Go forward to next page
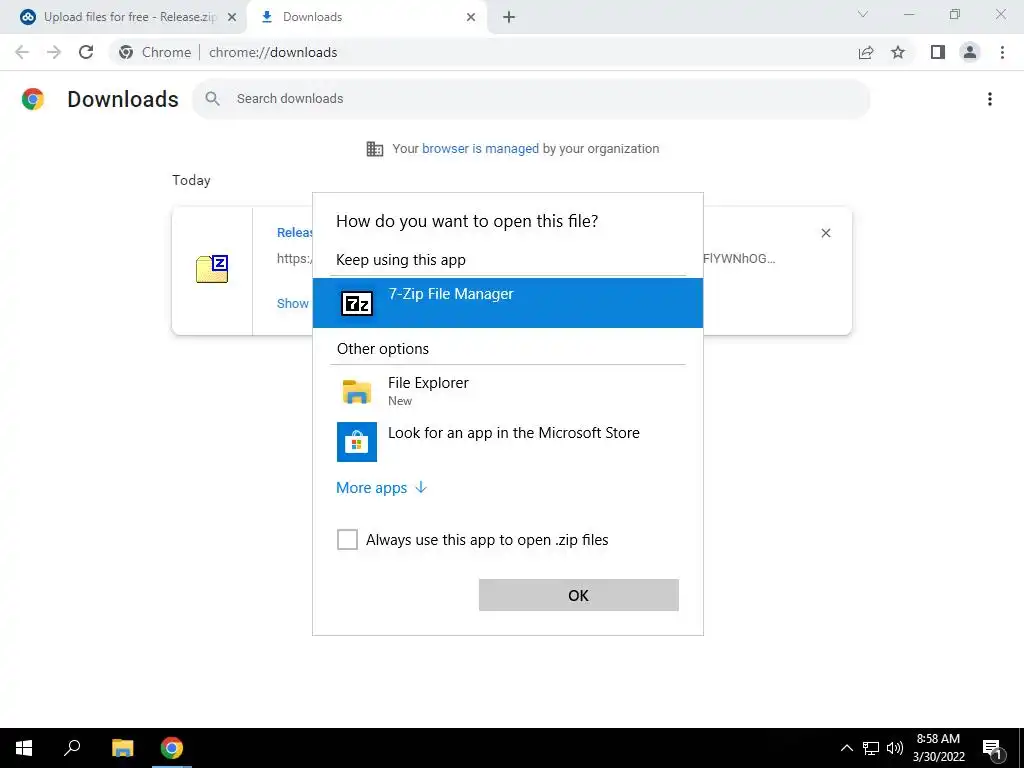This screenshot has width=1024, height=768. click(54, 52)
